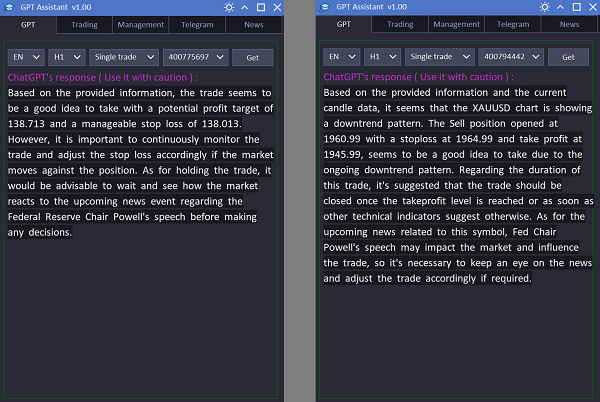Click the ChatGPT's response heading in right window

coord(419,77)
